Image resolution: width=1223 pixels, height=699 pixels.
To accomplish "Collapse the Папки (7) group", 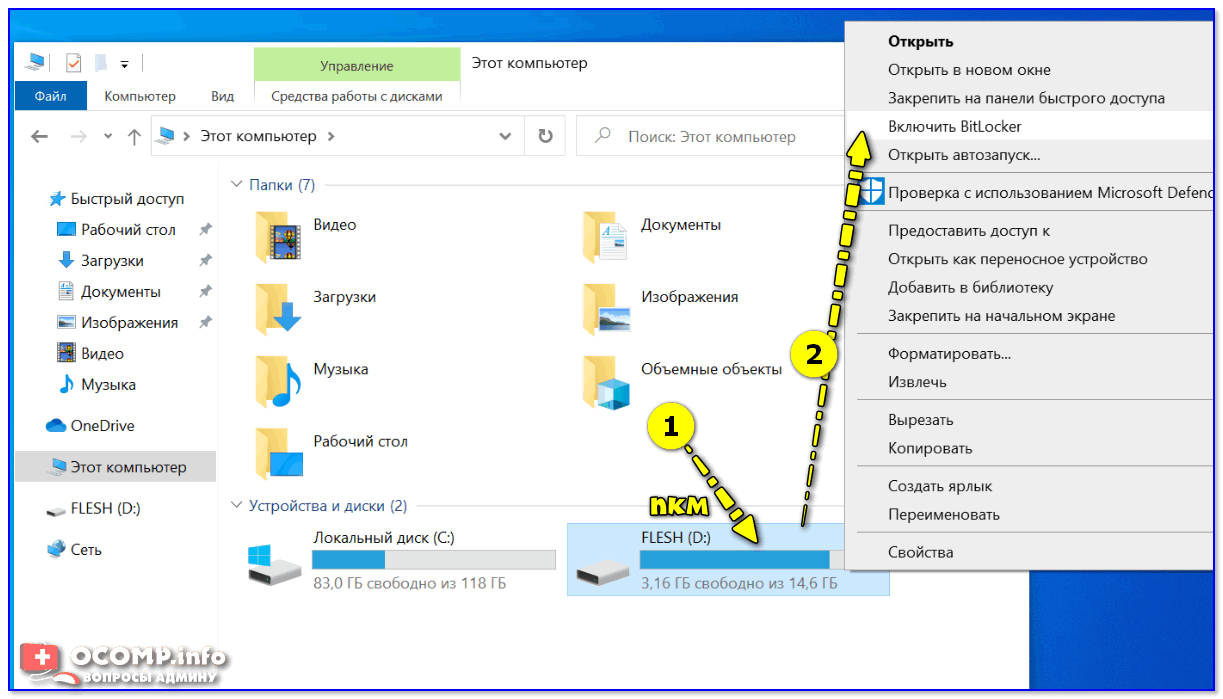I will [x=237, y=185].
